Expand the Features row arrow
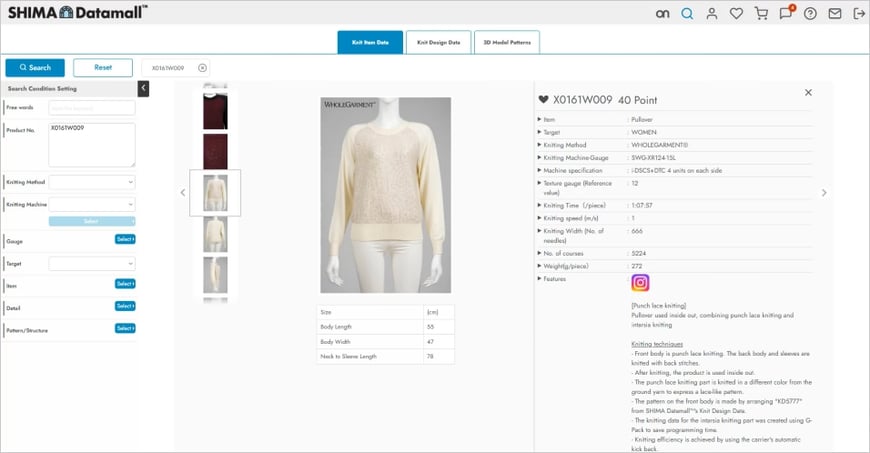The width and height of the screenshot is (870, 453). click(x=539, y=279)
